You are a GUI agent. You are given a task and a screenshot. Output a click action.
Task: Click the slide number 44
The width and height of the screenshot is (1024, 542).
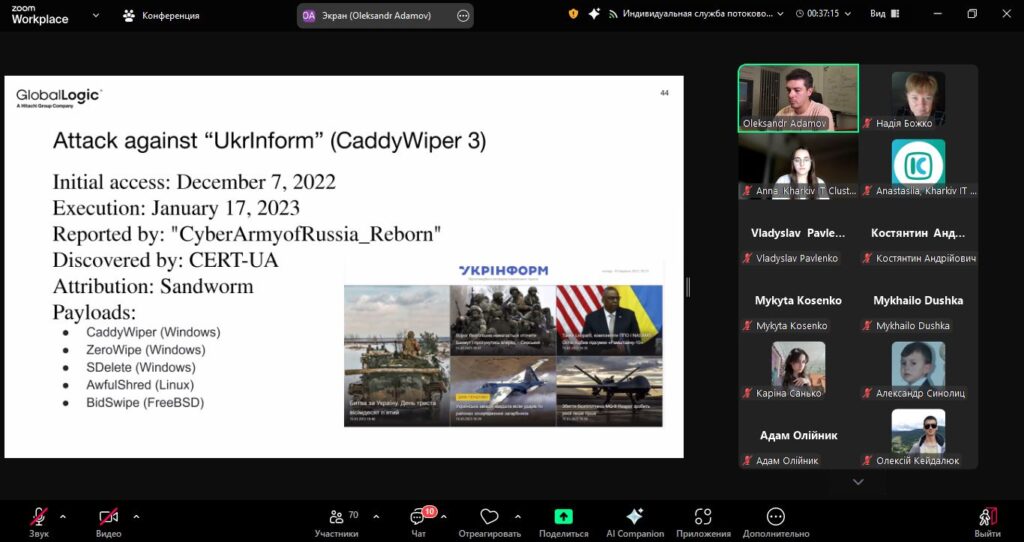[664, 93]
